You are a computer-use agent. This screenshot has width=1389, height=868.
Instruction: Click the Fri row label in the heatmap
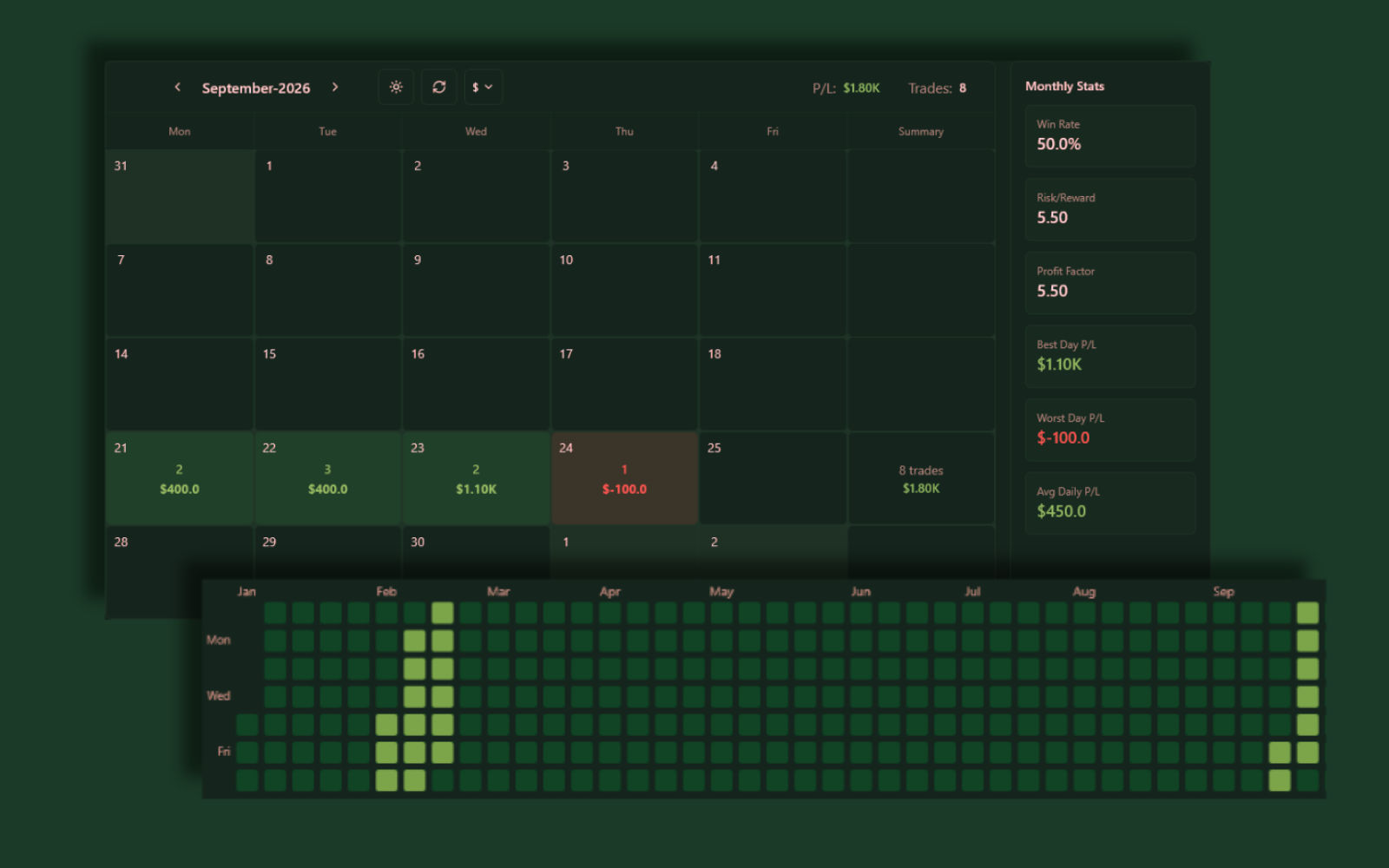click(224, 751)
